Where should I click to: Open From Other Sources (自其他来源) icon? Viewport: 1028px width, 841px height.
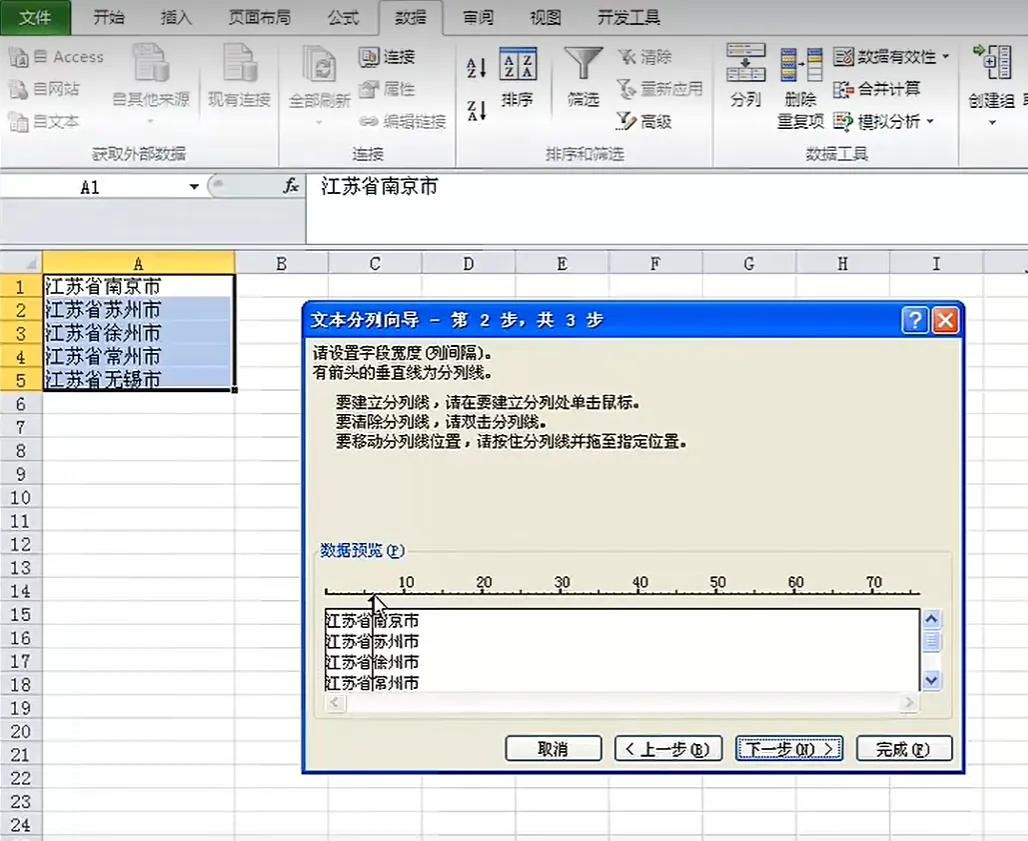[x=151, y=64]
